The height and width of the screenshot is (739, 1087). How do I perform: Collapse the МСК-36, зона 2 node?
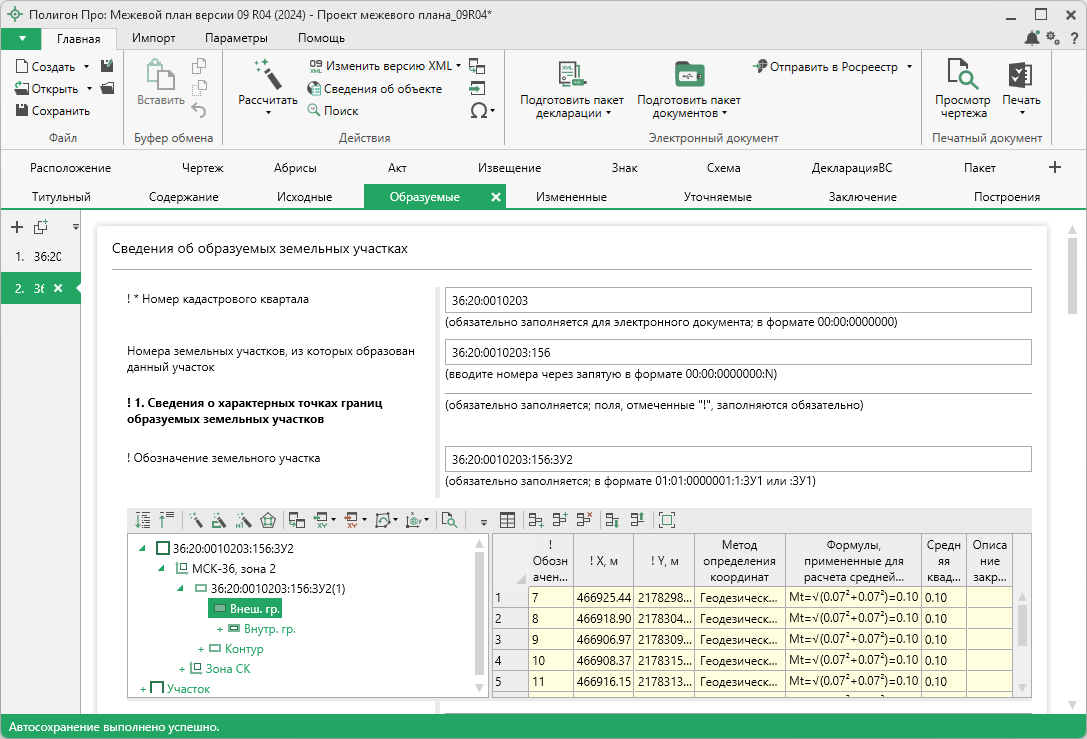[x=162, y=568]
